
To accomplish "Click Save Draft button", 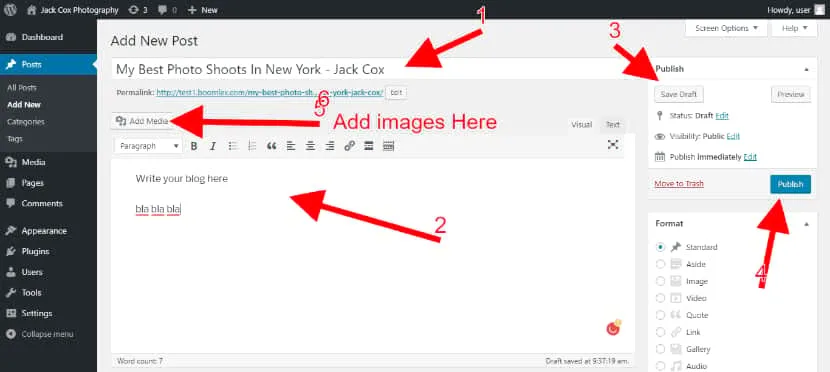I will [x=679, y=94].
